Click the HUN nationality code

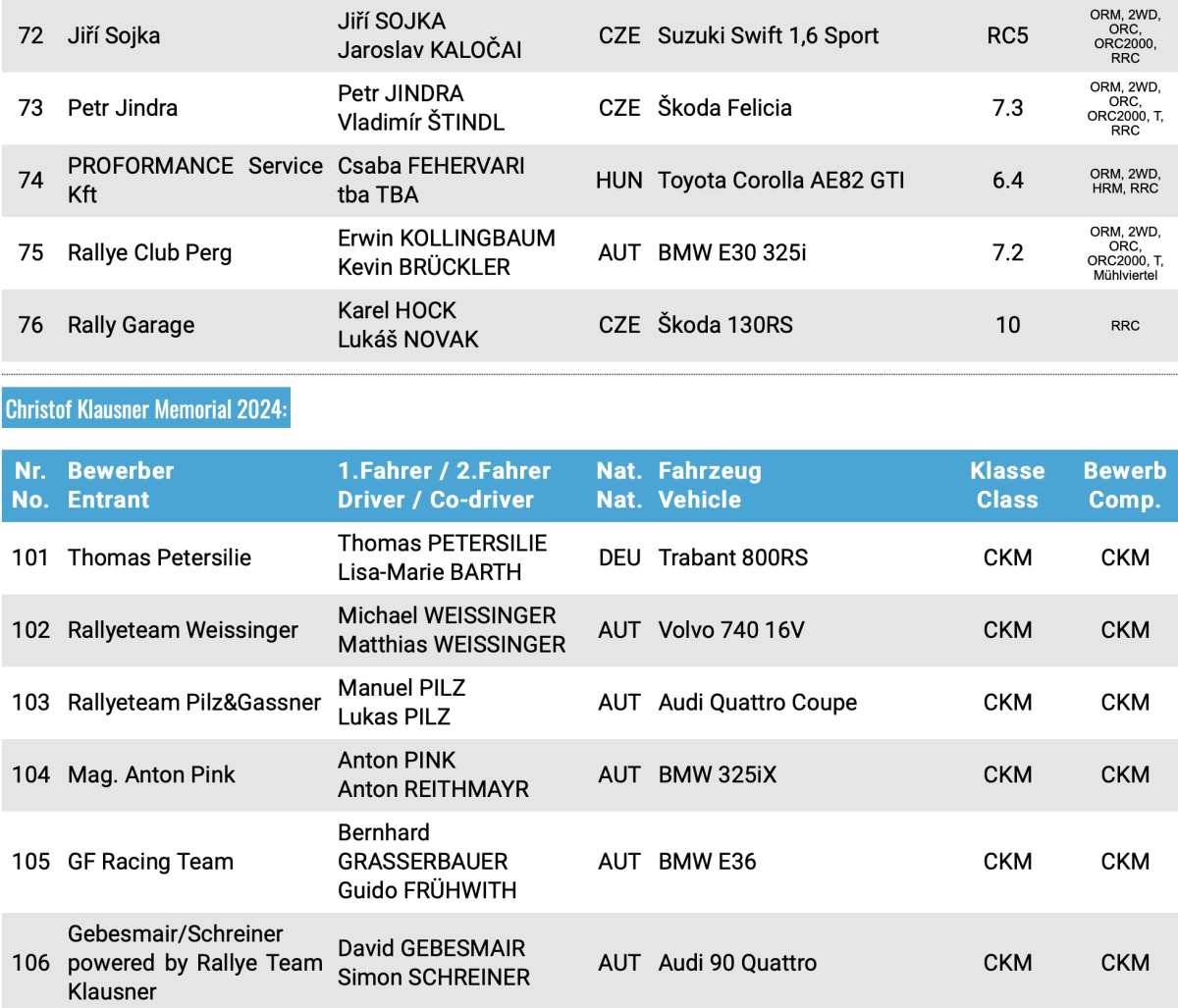[x=618, y=181]
